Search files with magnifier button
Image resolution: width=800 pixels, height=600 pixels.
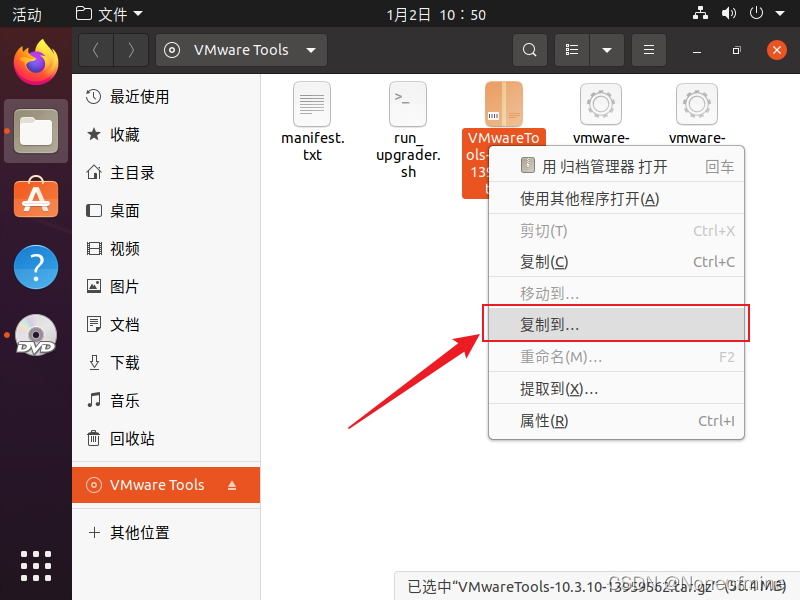(x=530, y=50)
